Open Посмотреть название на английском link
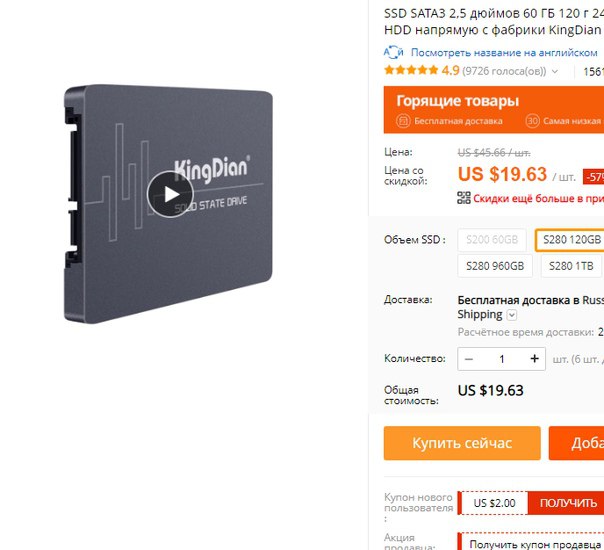The width and height of the screenshot is (604, 550). pyautogui.click(x=504, y=52)
